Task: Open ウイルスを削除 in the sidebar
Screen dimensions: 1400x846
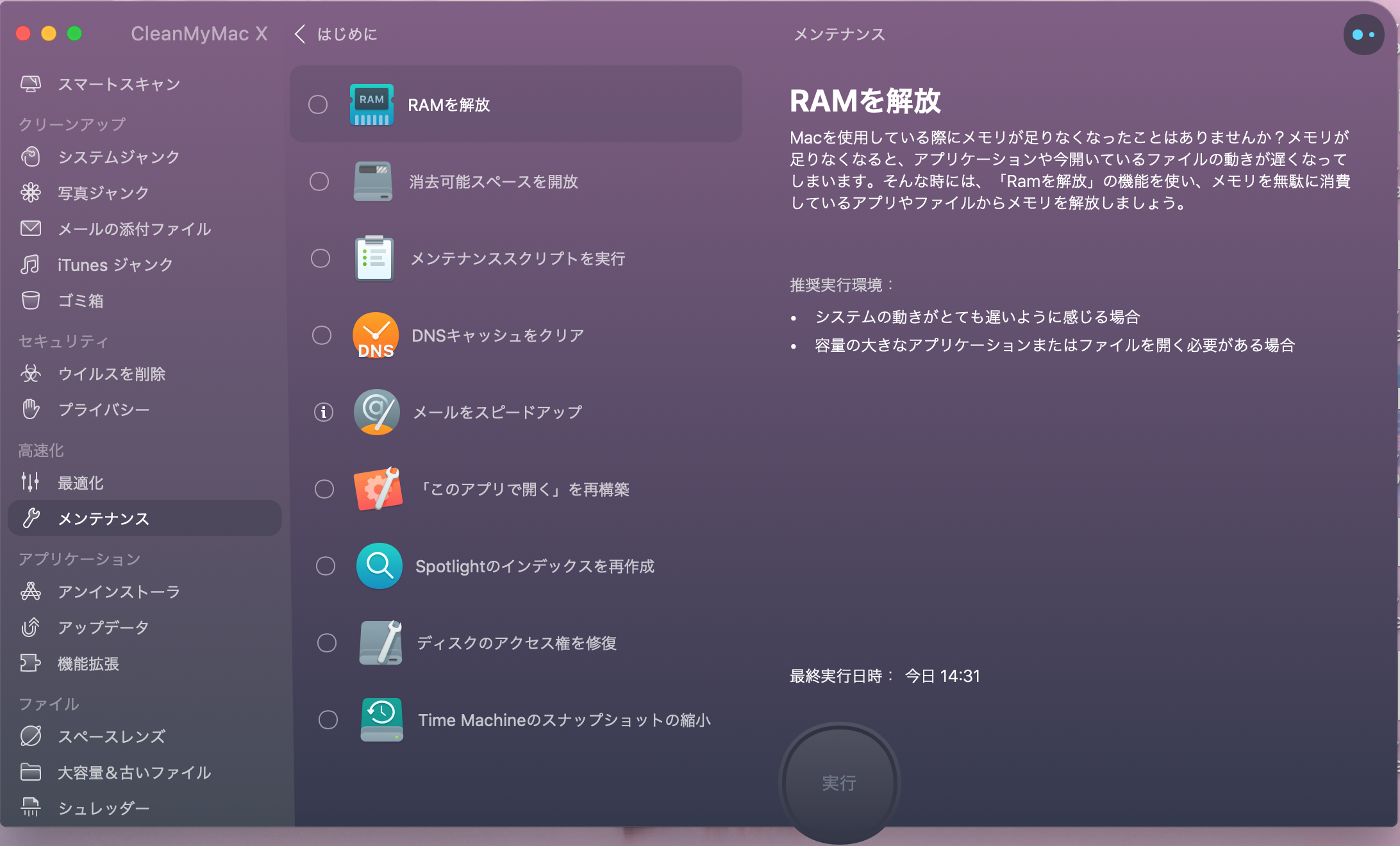Action: coord(145,373)
